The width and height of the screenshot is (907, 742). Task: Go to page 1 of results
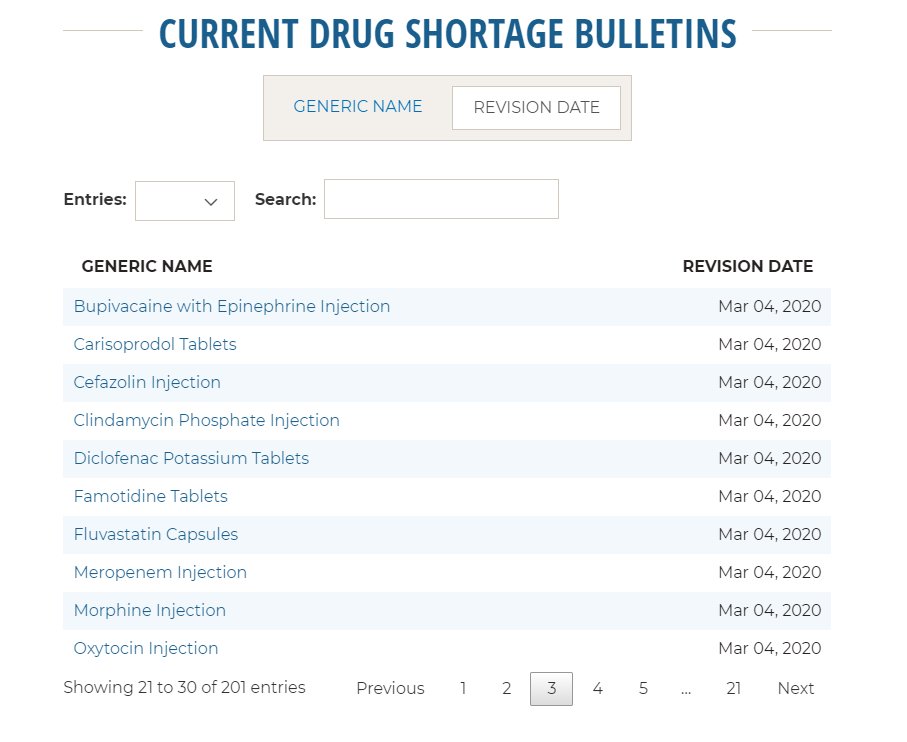(x=463, y=688)
